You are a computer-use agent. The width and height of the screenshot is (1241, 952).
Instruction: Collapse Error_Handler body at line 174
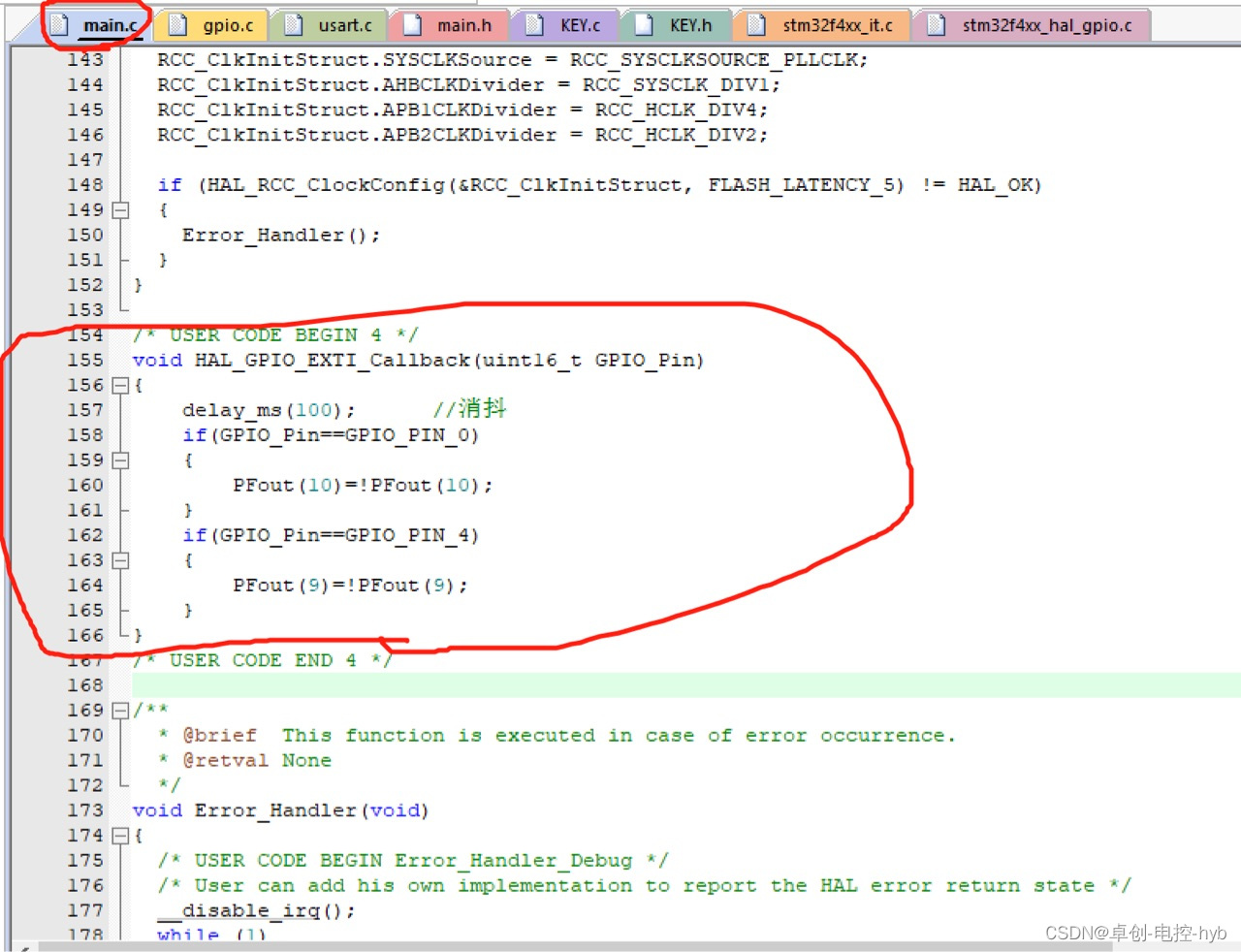point(120,836)
